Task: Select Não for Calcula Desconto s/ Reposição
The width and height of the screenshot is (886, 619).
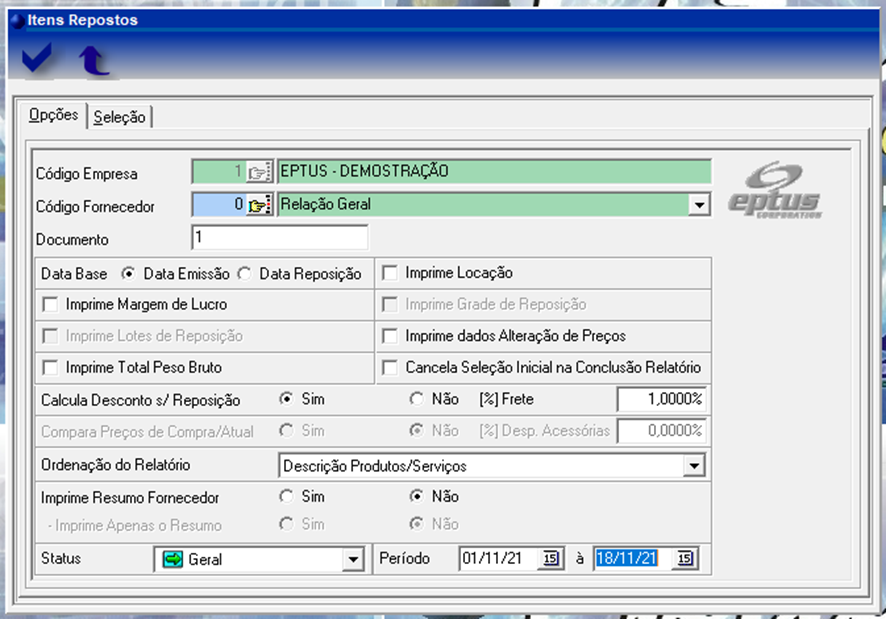Action: click(x=417, y=399)
